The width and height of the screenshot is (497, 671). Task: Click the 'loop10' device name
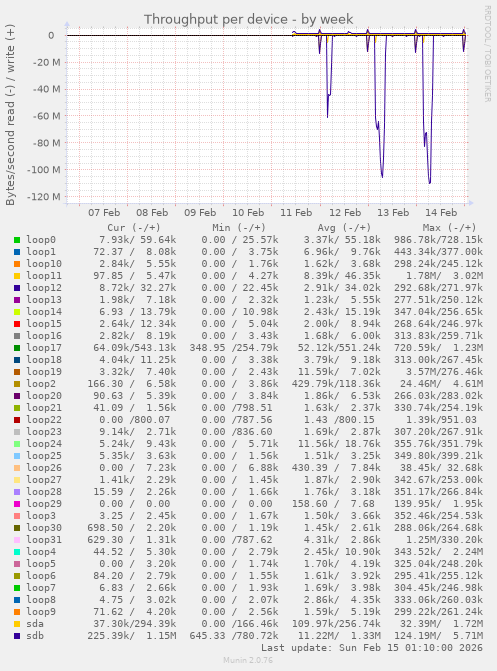44,264
